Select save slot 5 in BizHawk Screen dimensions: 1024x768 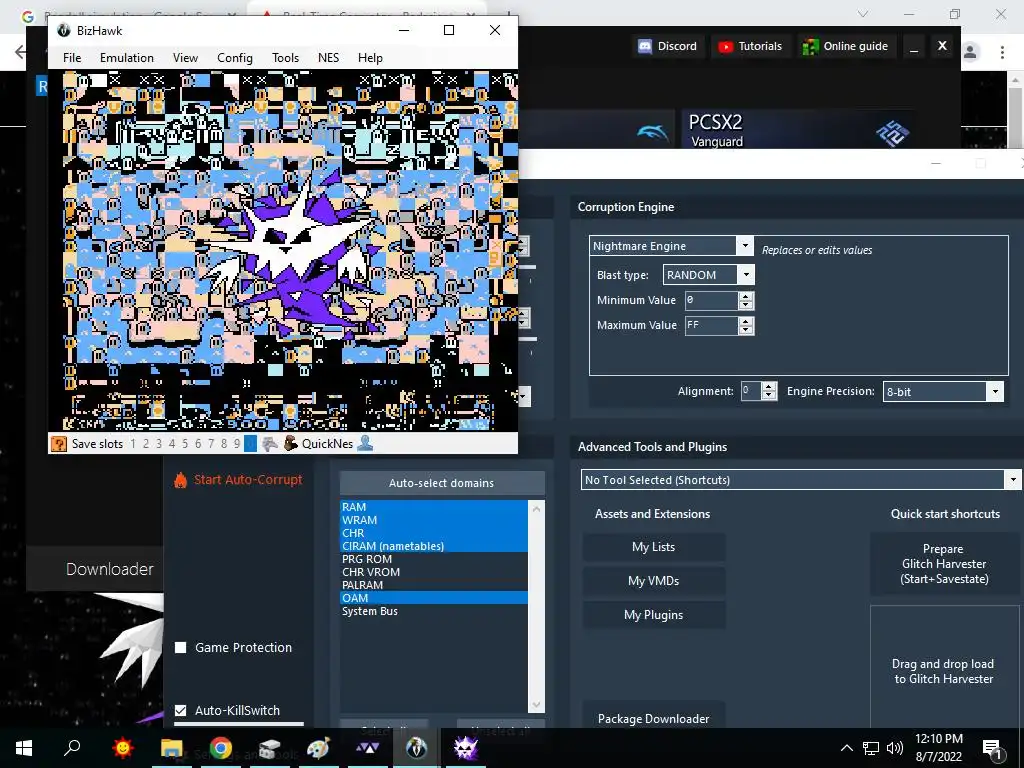(185, 444)
